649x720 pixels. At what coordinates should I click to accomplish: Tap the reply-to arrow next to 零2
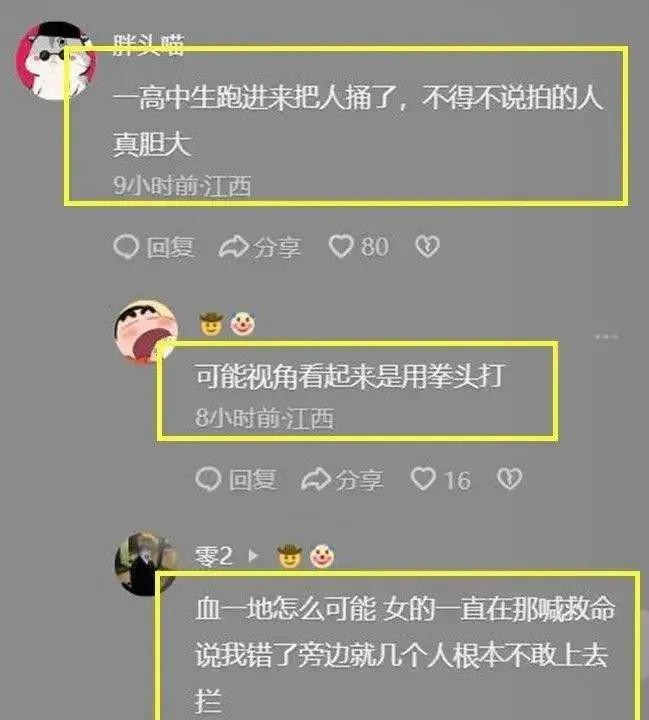click(x=253, y=556)
